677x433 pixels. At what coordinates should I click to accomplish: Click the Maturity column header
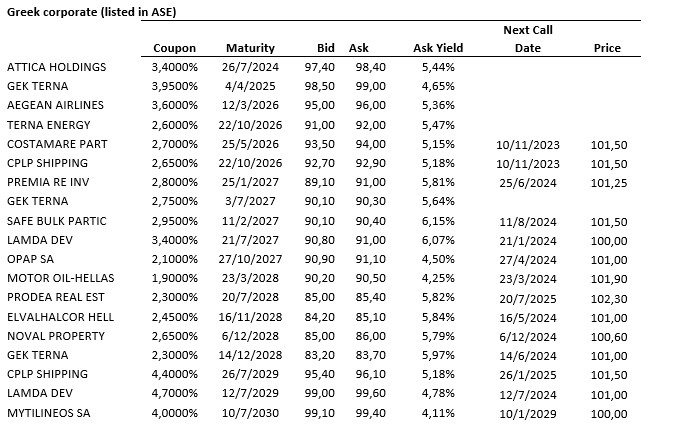click(250, 48)
